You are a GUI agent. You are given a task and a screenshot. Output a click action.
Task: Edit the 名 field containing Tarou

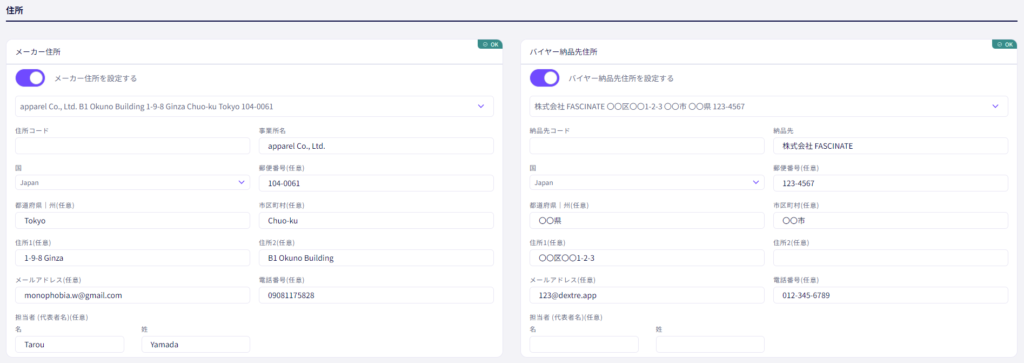[x=70, y=344]
